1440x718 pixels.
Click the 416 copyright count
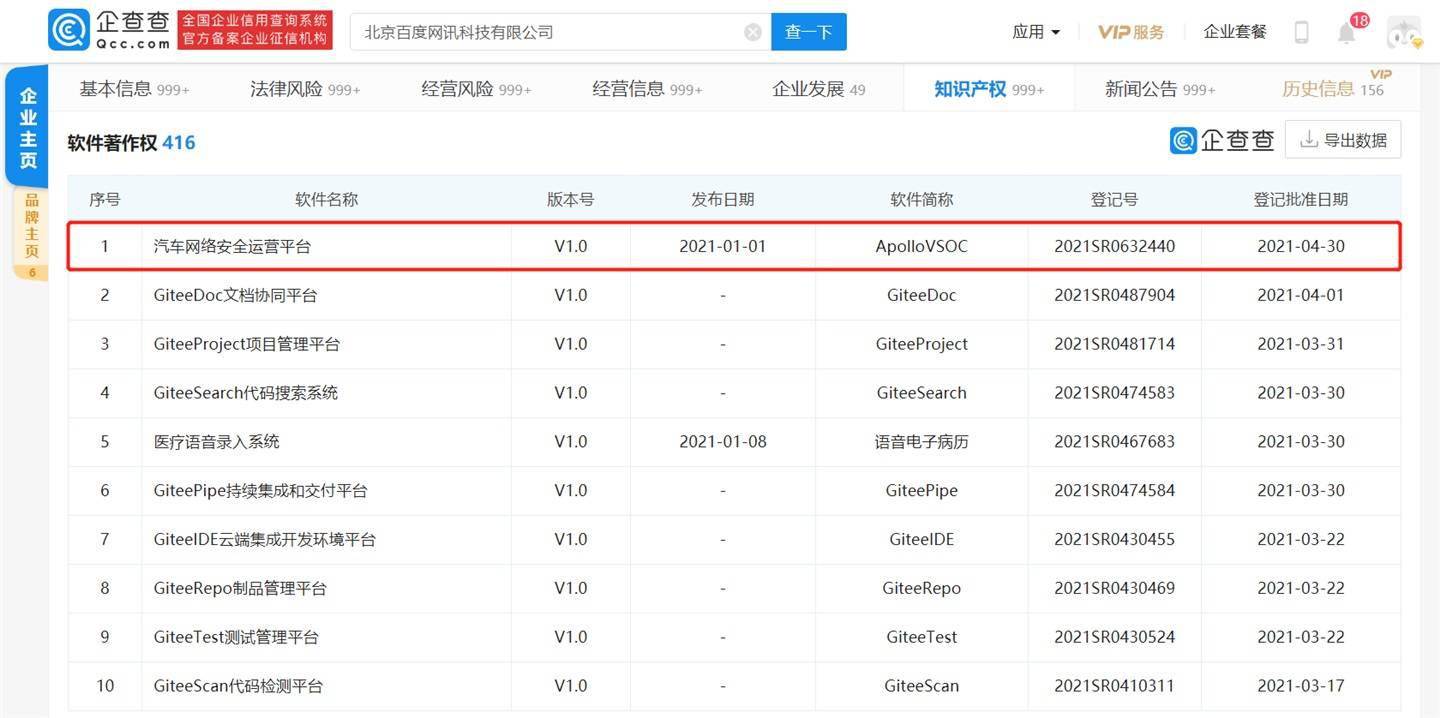coord(179,143)
